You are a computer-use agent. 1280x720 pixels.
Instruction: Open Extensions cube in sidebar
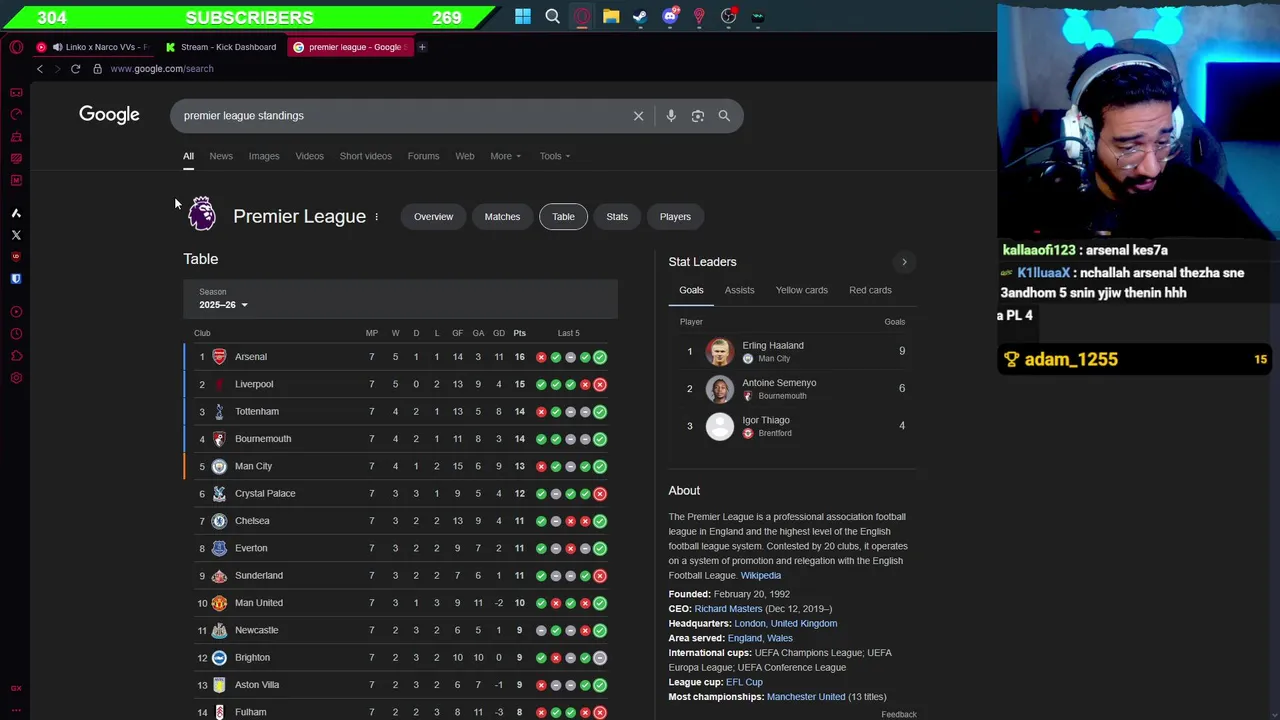tap(16, 356)
